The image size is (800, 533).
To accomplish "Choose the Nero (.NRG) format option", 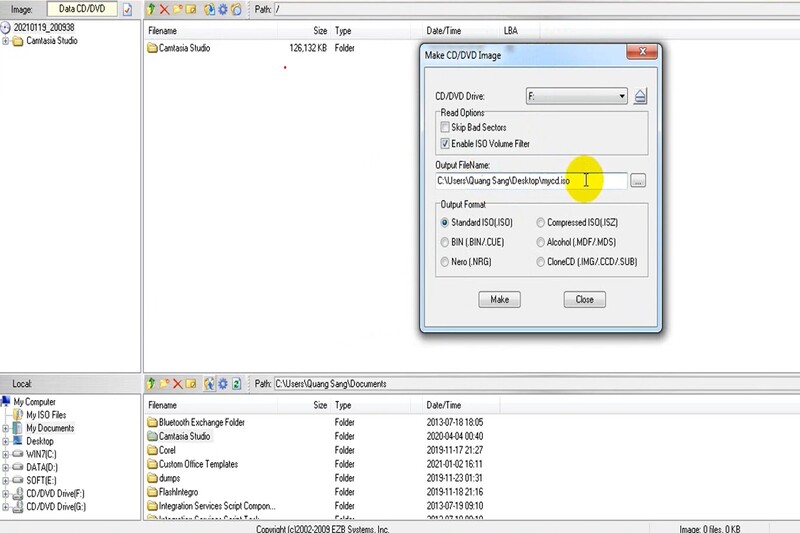I will (x=445, y=261).
